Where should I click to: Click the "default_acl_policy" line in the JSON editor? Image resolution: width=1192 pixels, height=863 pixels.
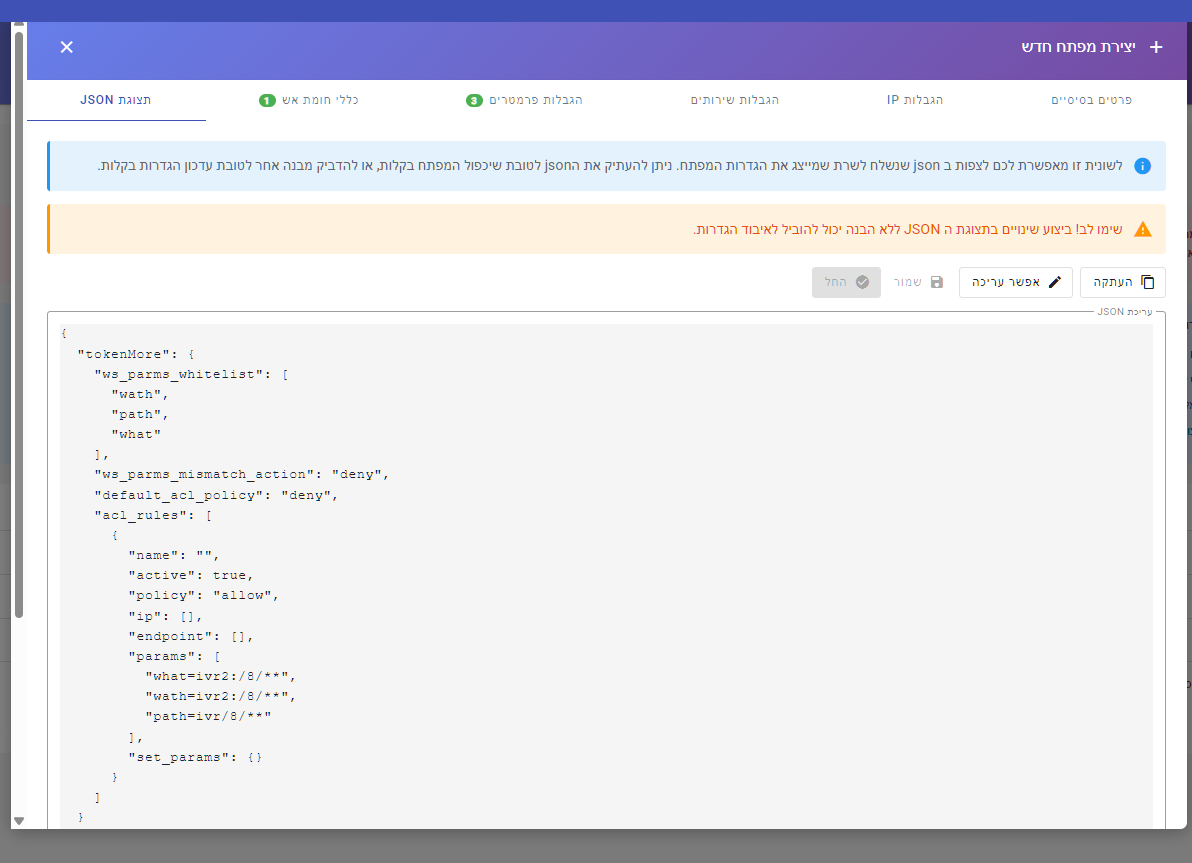[216, 495]
